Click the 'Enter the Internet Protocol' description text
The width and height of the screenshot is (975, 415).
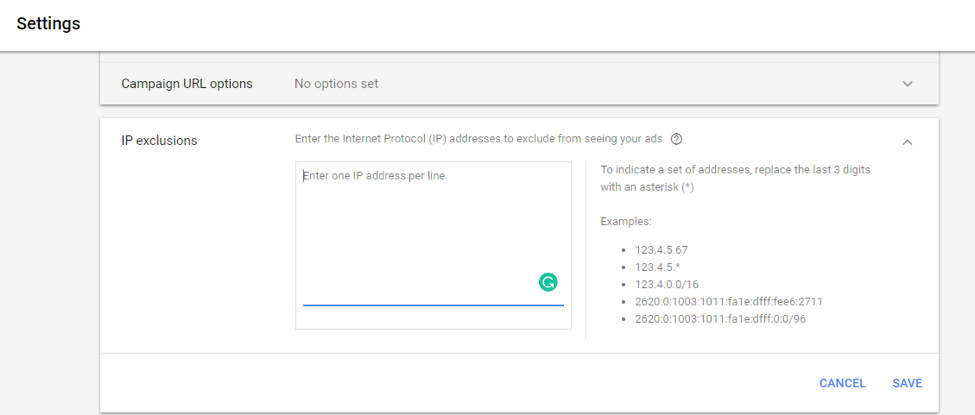[478, 139]
